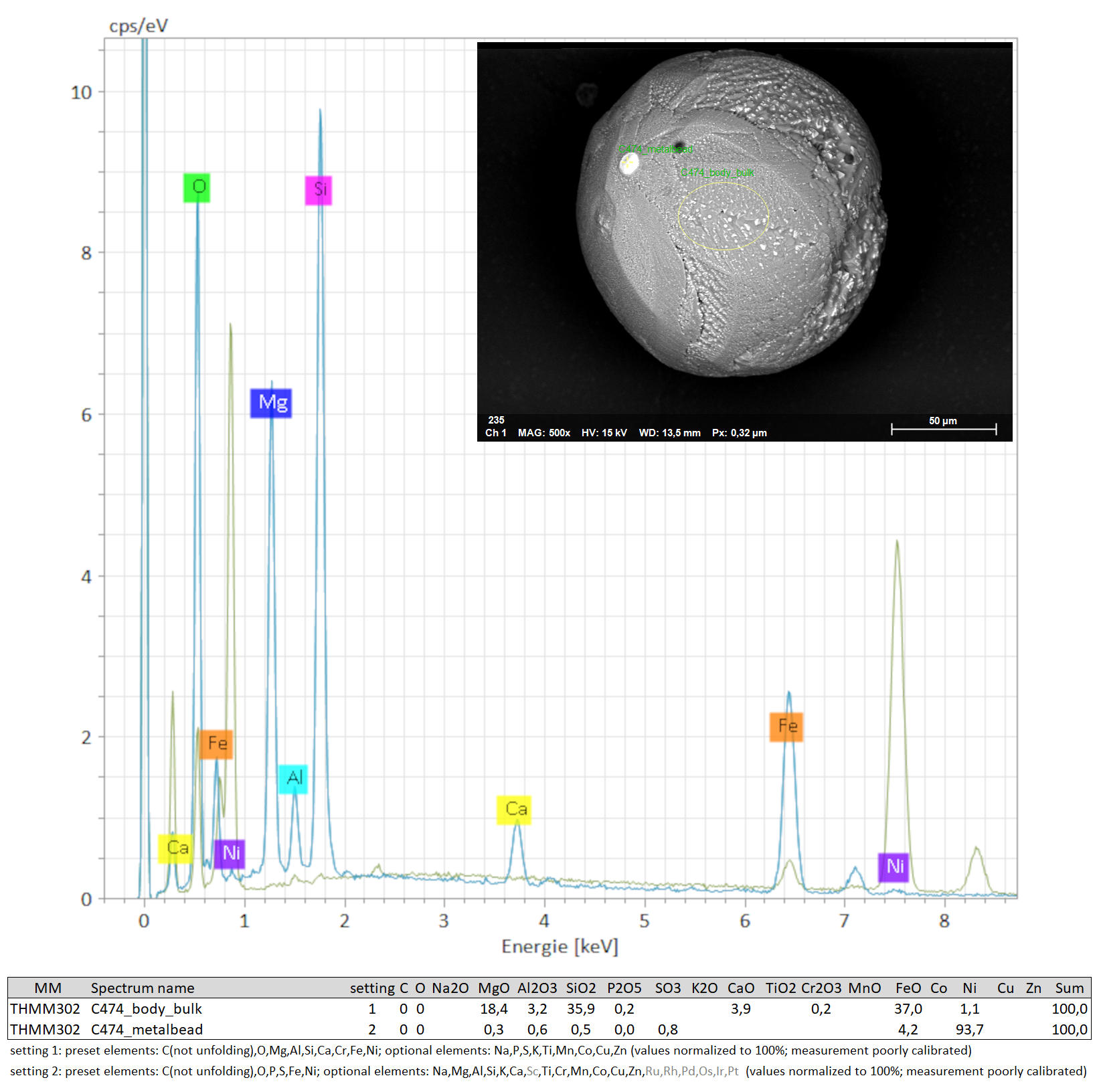Select the purple Ni label below 1 keV

(230, 854)
